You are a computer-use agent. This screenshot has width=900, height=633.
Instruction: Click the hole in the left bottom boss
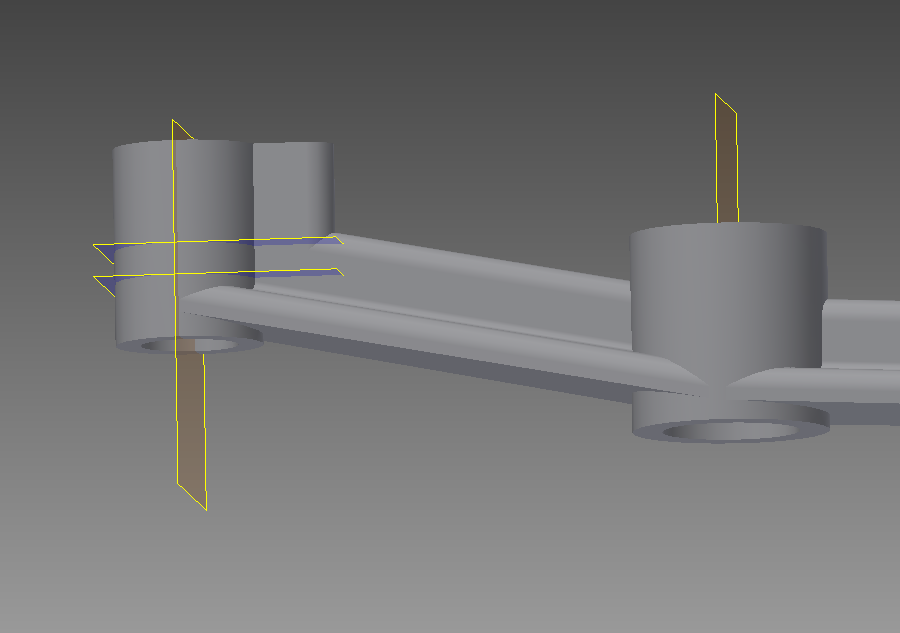coord(190,345)
